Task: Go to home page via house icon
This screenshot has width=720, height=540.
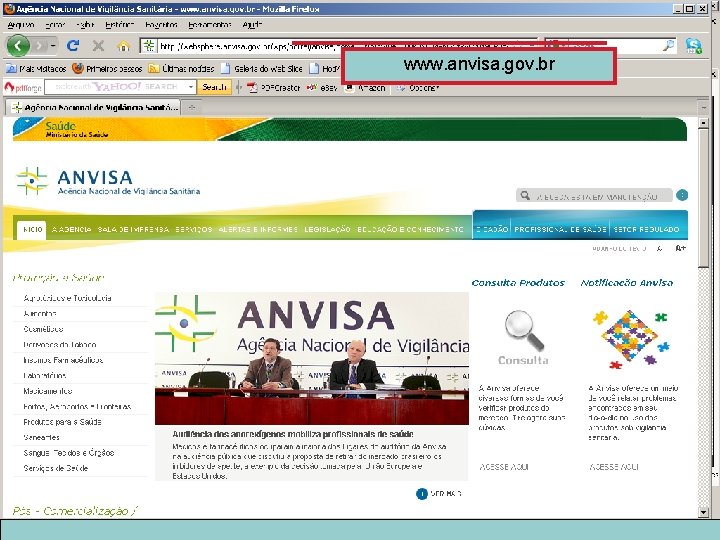Action: (123, 46)
